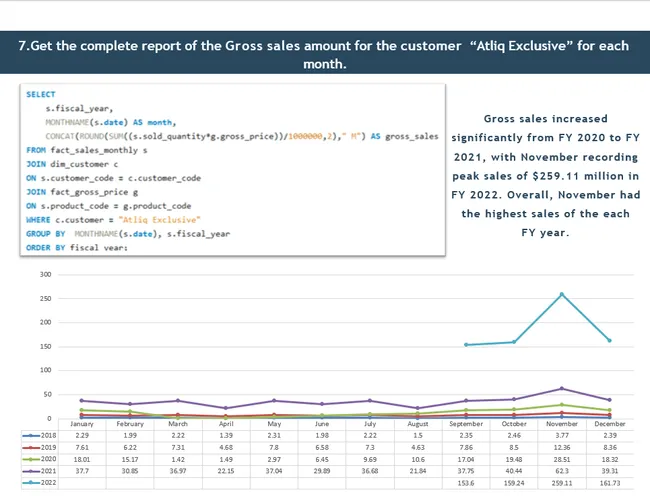This screenshot has height=502, width=650.
Task: Click the GROUP BY MONTHNAME(s.date) line
Action: click(x=128, y=234)
